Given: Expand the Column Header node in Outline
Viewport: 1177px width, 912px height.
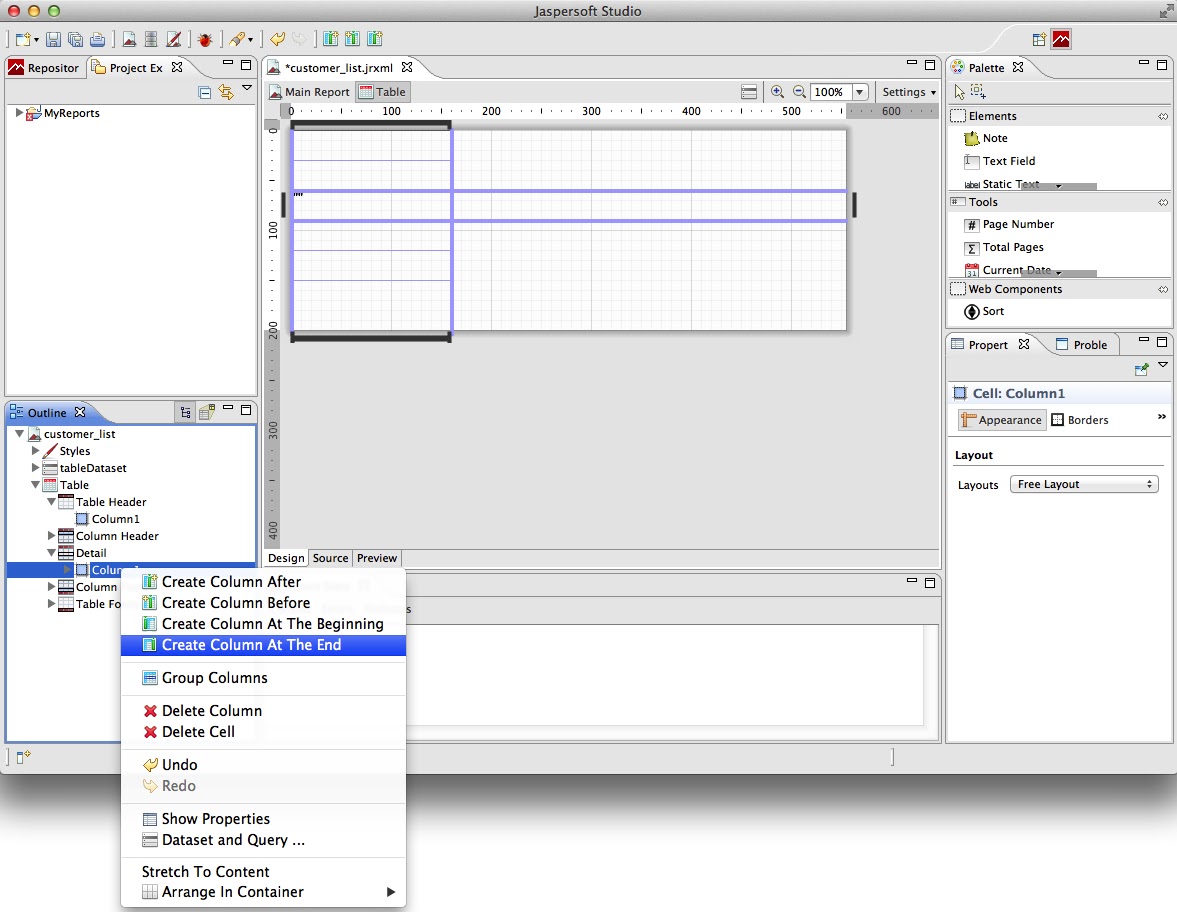Looking at the screenshot, I should (x=51, y=536).
